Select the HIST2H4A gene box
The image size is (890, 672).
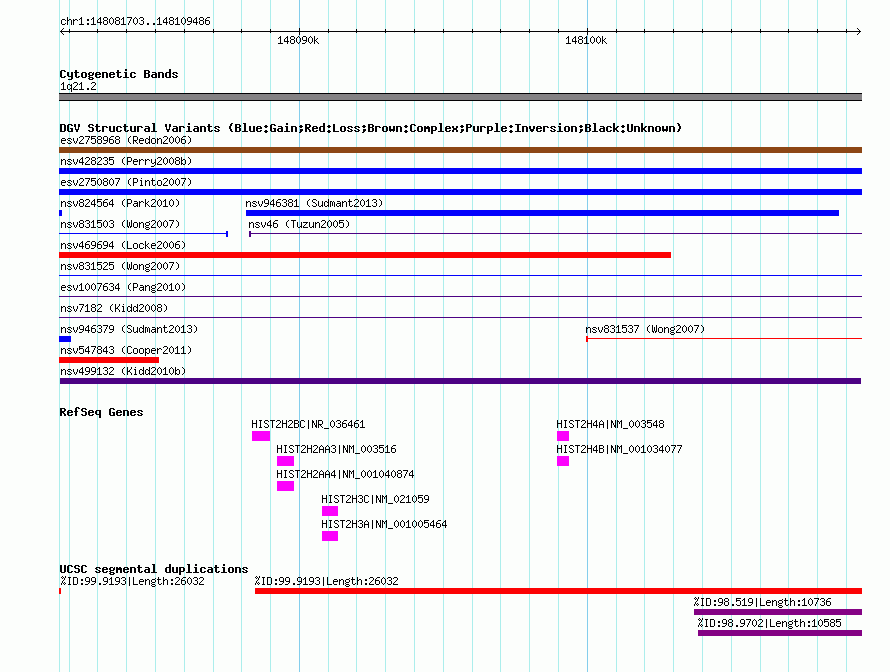click(563, 436)
